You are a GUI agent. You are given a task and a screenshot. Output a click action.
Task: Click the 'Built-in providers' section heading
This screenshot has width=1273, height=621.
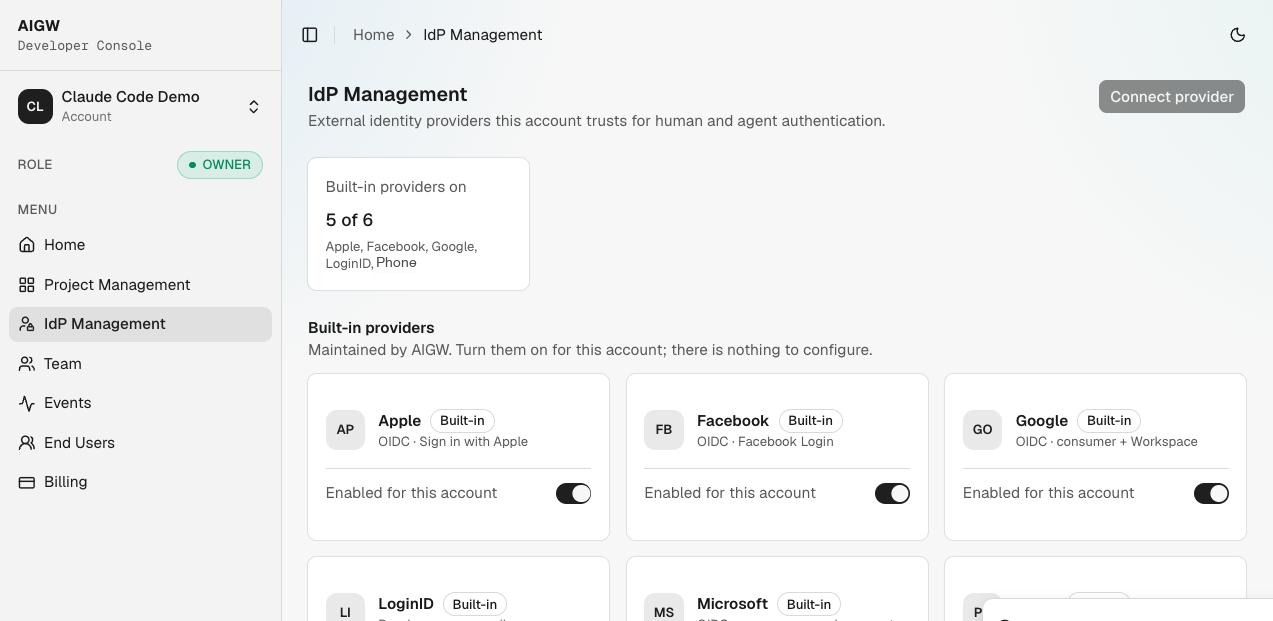(371, 328)
